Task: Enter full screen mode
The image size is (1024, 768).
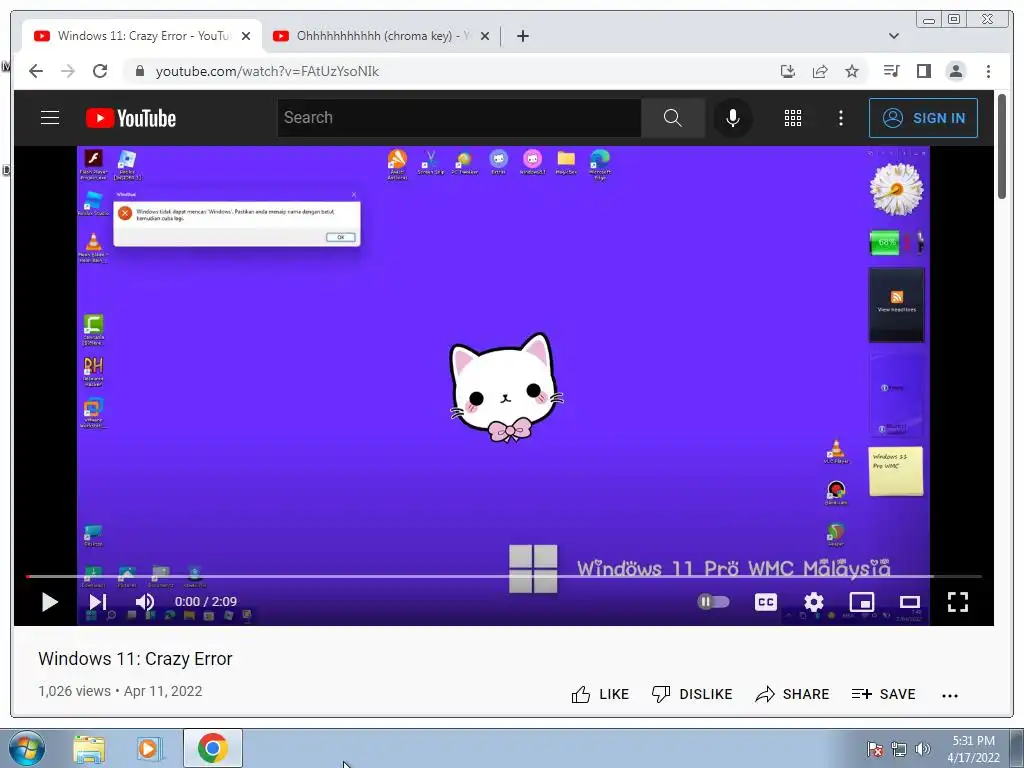Action: click(957, 601)
